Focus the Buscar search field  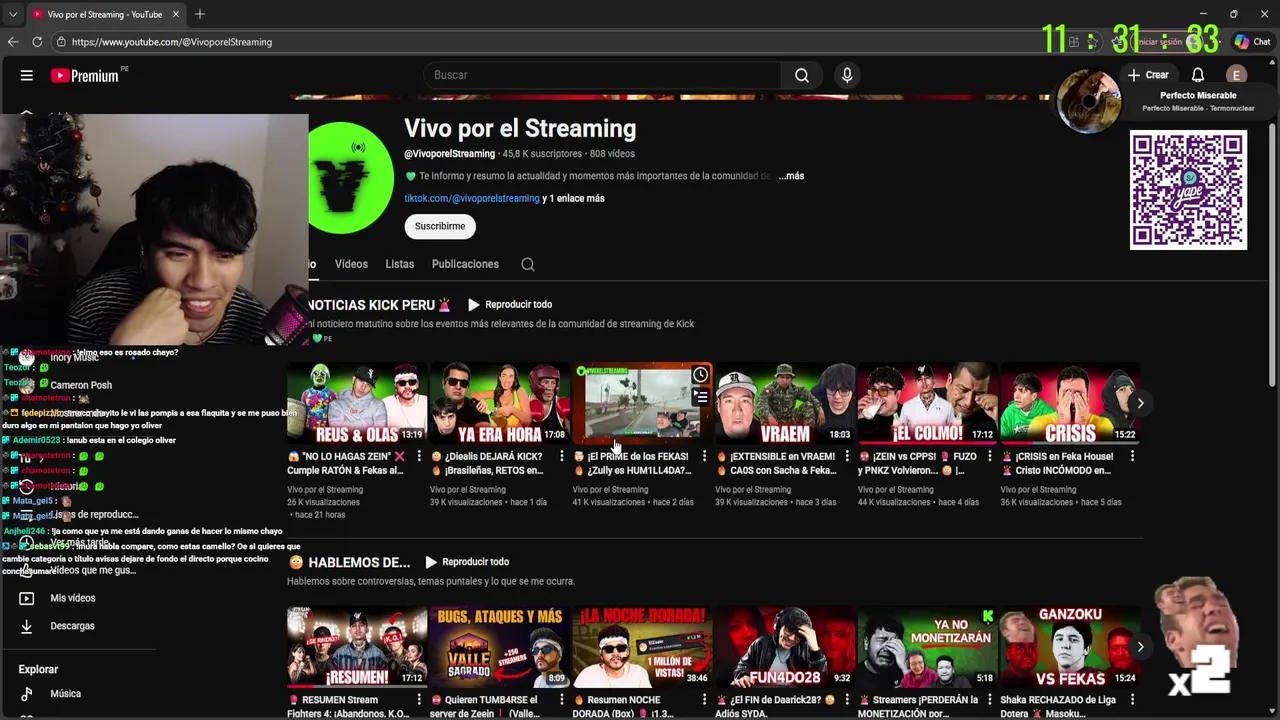[x=603, y=75]
